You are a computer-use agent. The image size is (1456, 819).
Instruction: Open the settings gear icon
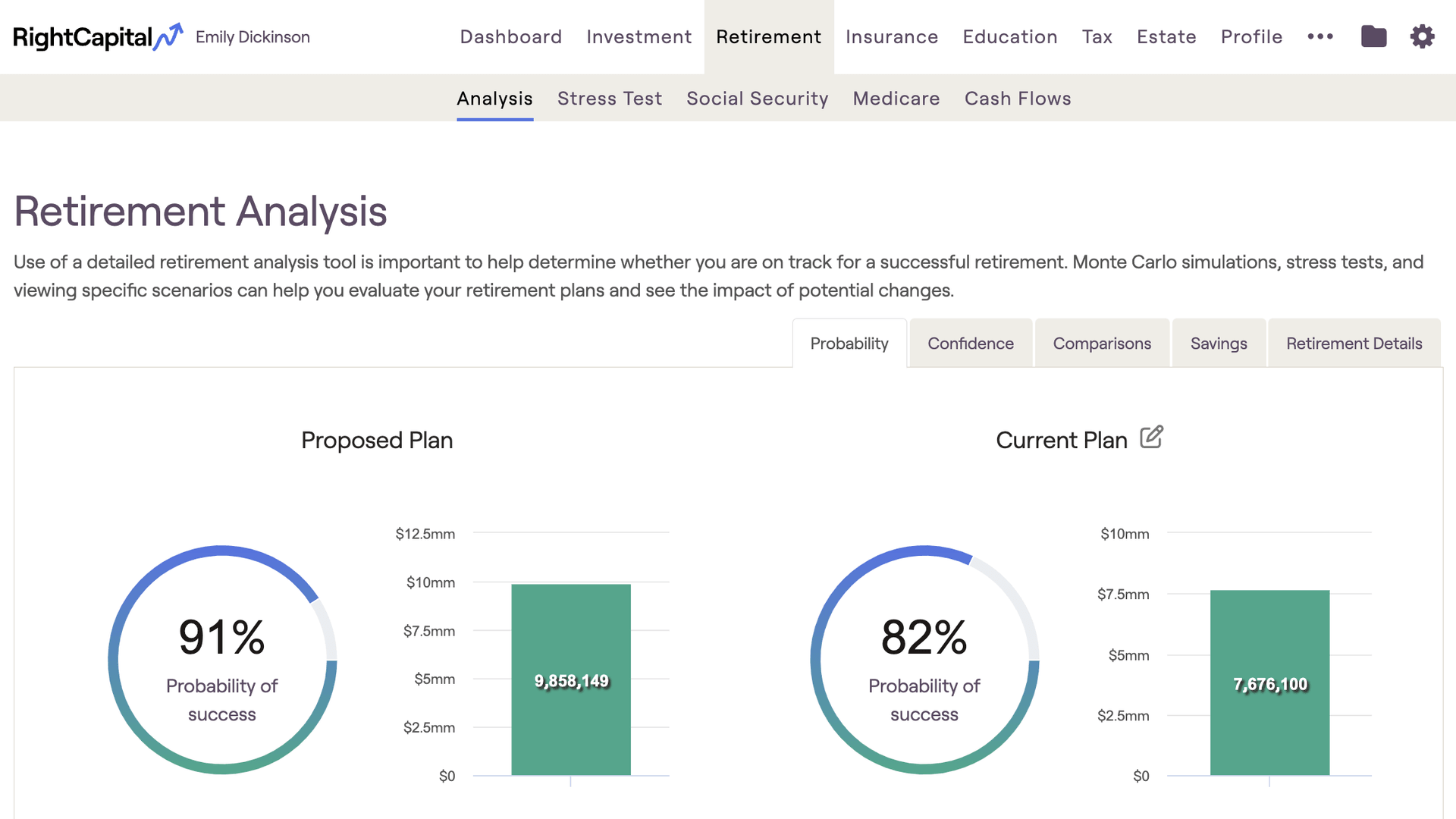pos(1422,36)
